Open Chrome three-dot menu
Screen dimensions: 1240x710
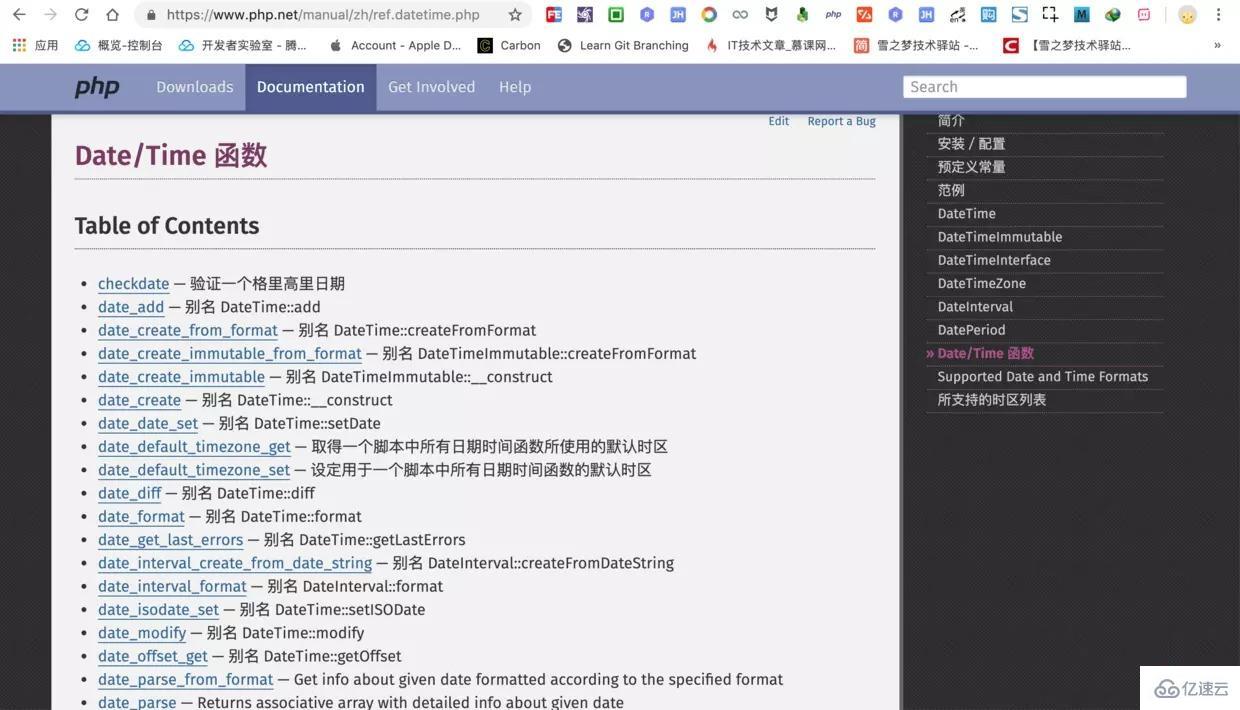tap(1218, 15)
